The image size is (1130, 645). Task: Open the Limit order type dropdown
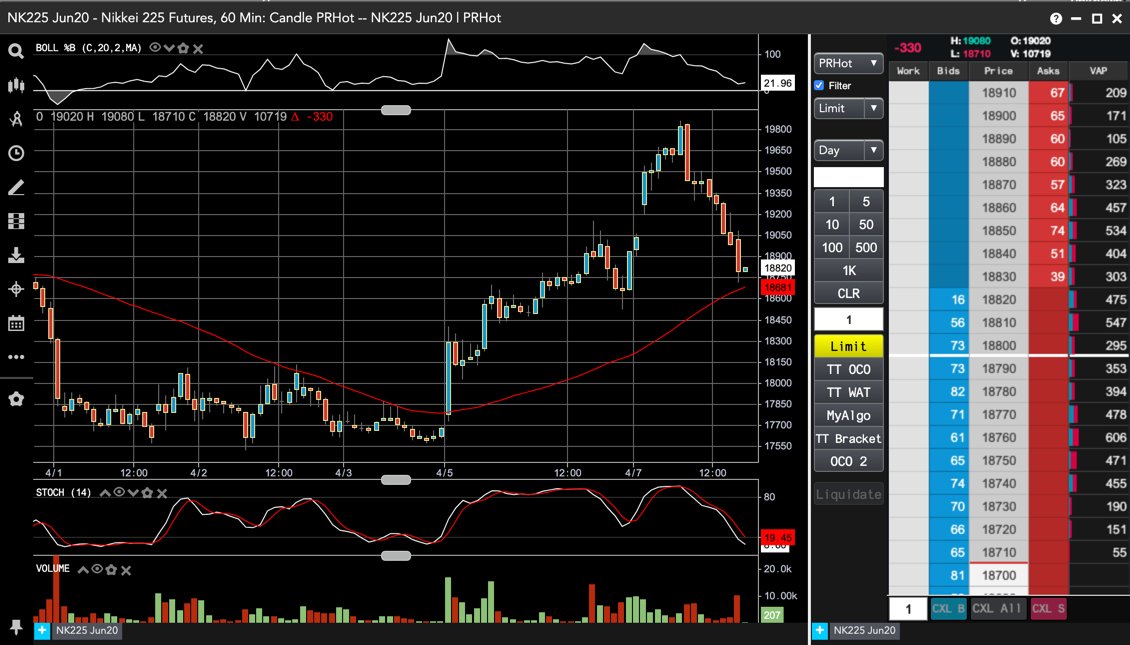click(x=848, y=108)
